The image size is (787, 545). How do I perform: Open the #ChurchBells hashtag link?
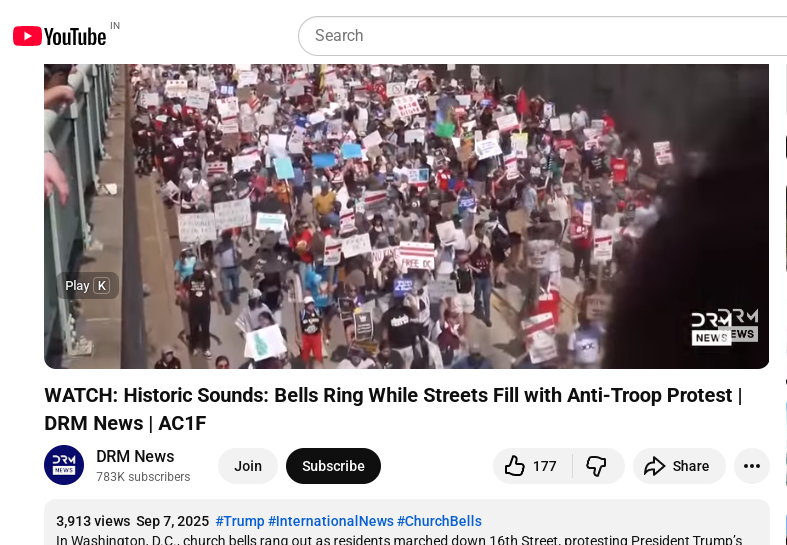click(439, 521)
